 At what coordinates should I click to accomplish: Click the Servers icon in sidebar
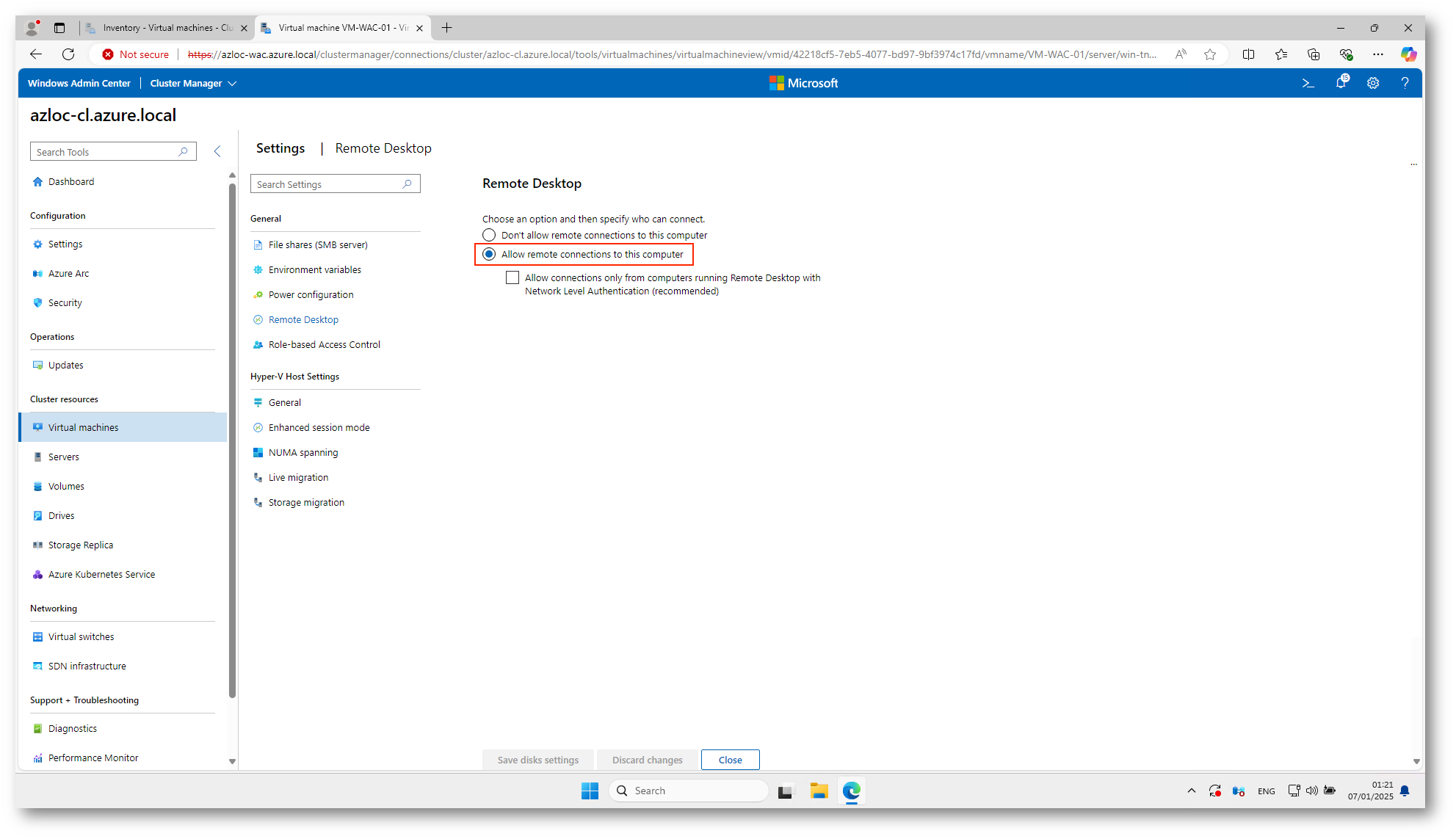[x=37, y=457]
